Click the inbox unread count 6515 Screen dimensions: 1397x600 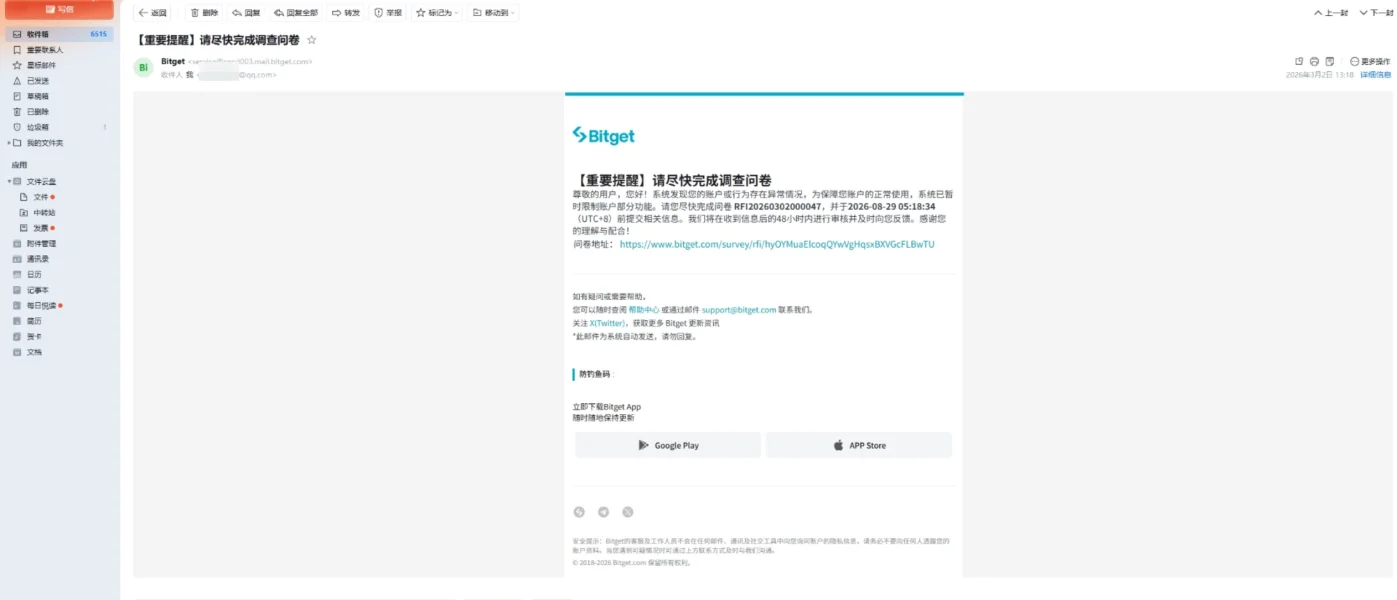[98, 34]
